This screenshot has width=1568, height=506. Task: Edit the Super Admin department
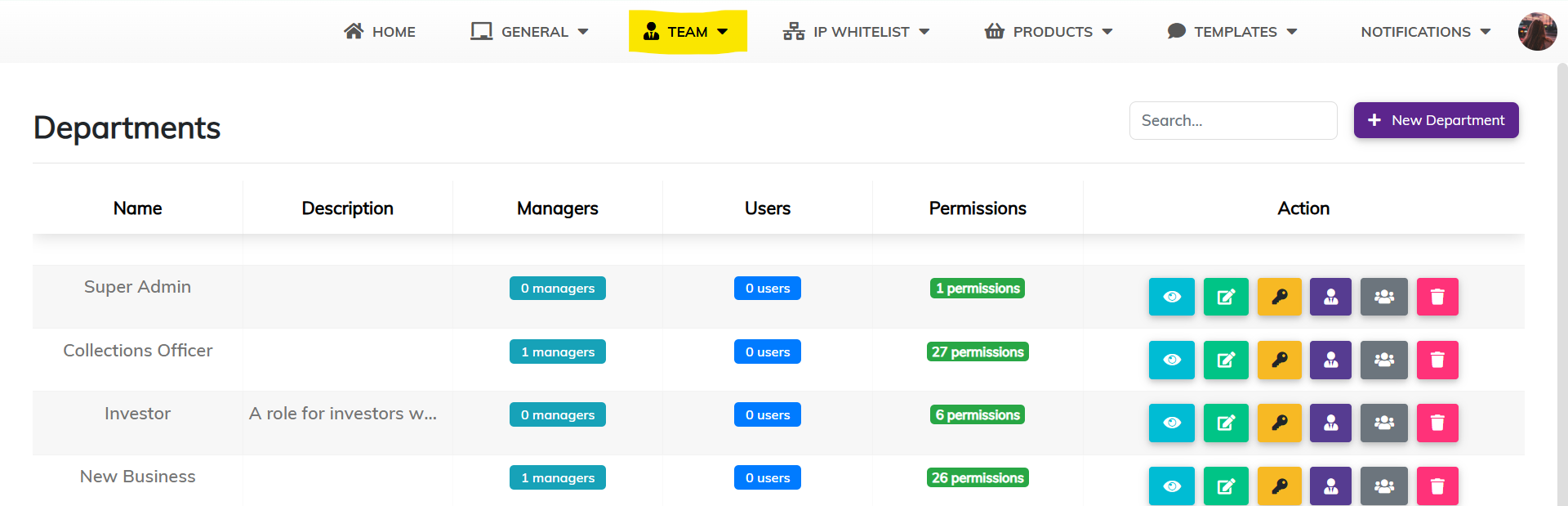point(1225,297)
